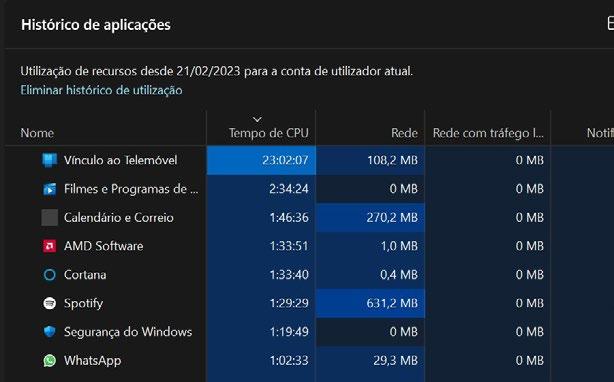The image size is (614, 382).
Task: Click Eliminar histórico de utilização link
Action: coord(101,90)
